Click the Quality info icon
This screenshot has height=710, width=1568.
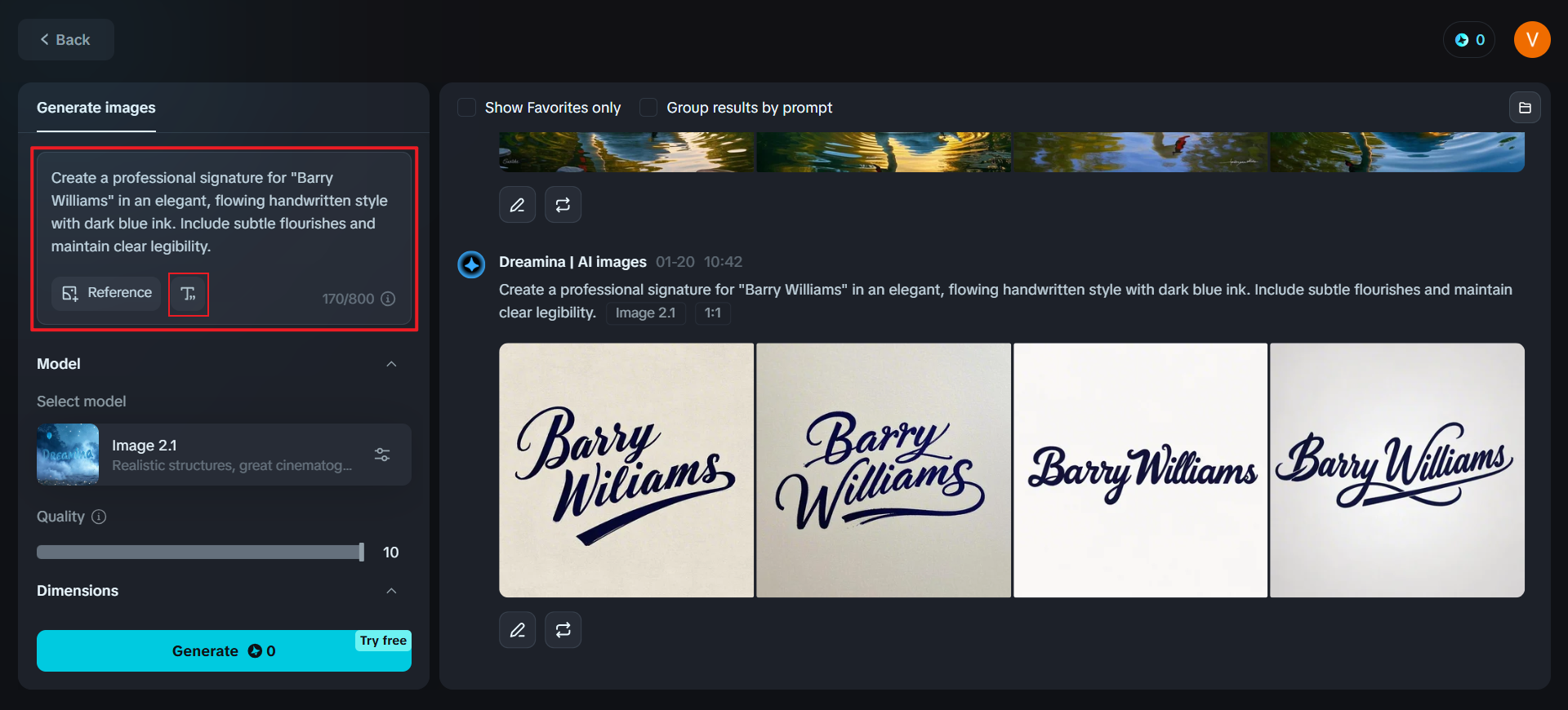[x=99, y=517]
